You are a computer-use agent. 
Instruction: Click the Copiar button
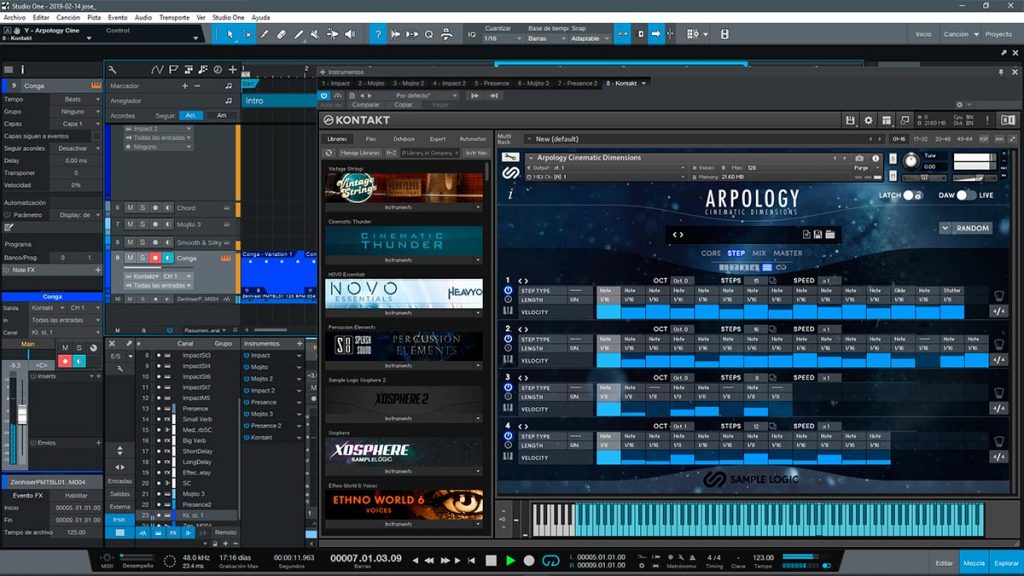[403, 104]
